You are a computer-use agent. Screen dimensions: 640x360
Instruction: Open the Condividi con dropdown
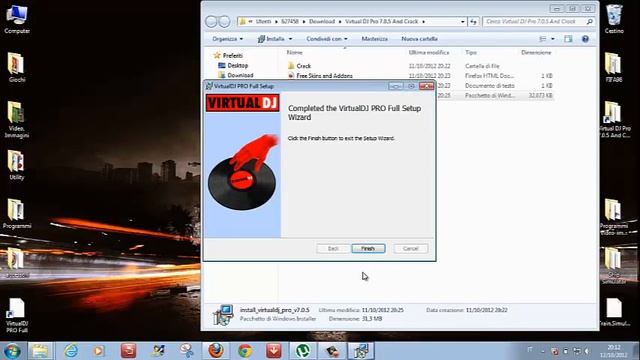pos(327,39)
